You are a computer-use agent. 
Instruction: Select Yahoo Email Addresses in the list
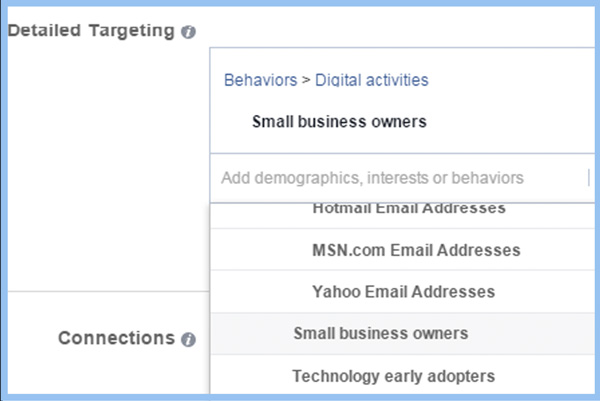[403, 292]
